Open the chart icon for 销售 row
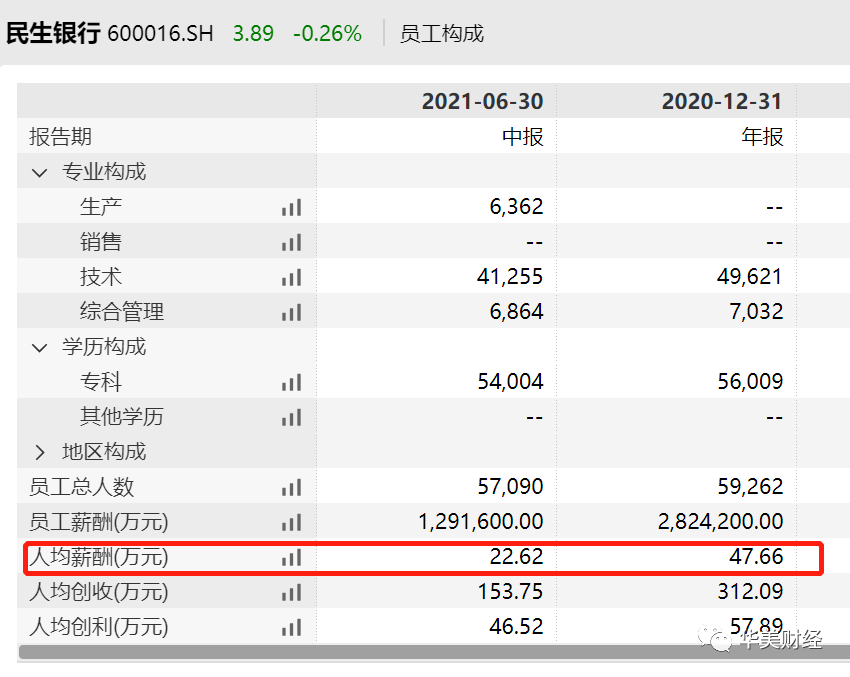The image size is (850, 677). (291, 242)
